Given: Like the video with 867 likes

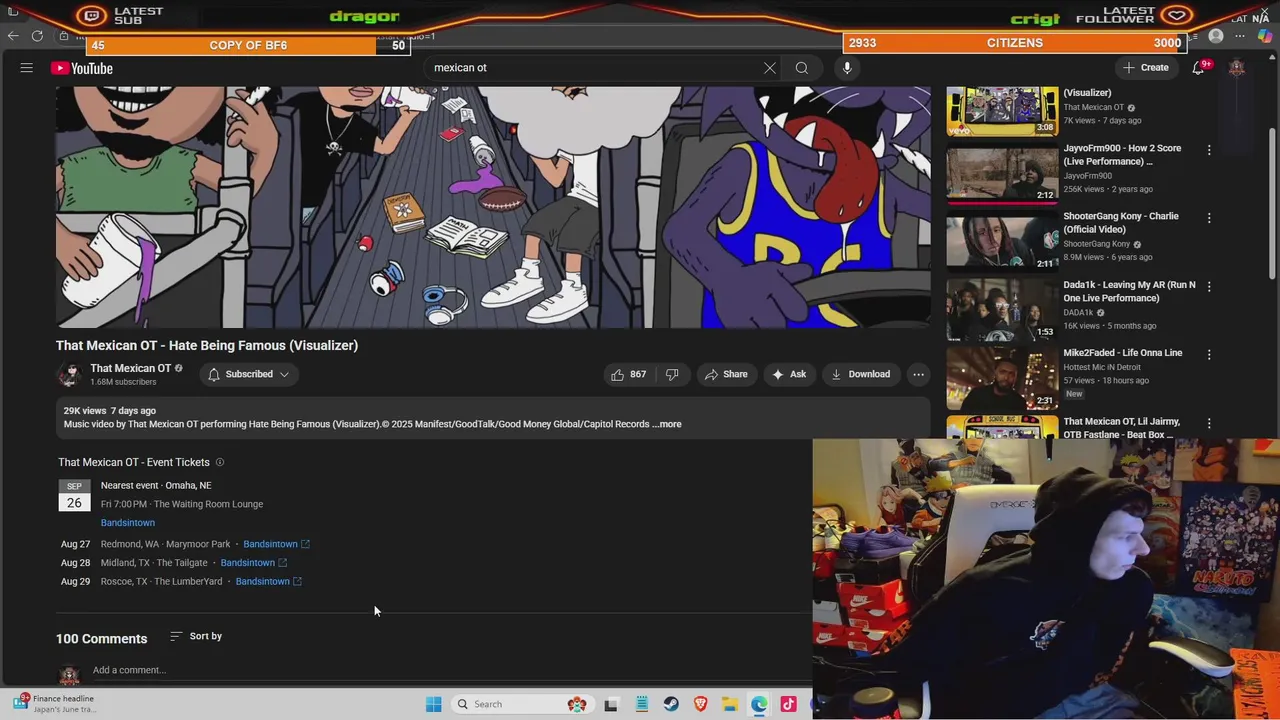Looking at the screenshot, I should tap(628, 374).
